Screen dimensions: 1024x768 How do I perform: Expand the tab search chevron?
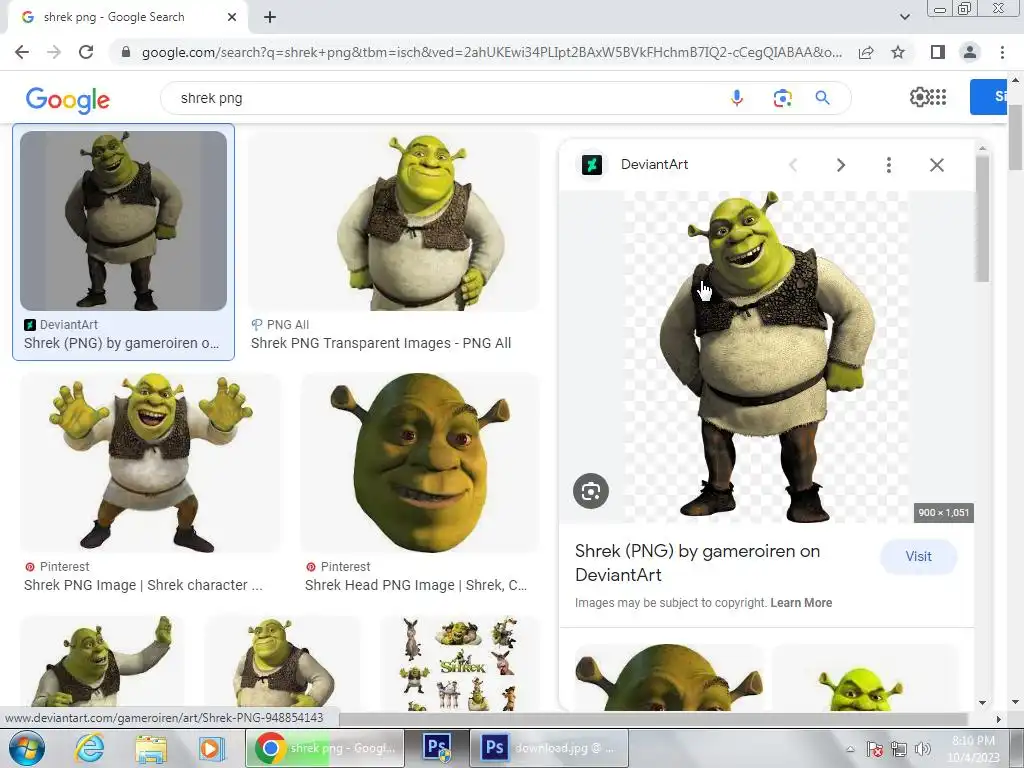click(904, 17)
